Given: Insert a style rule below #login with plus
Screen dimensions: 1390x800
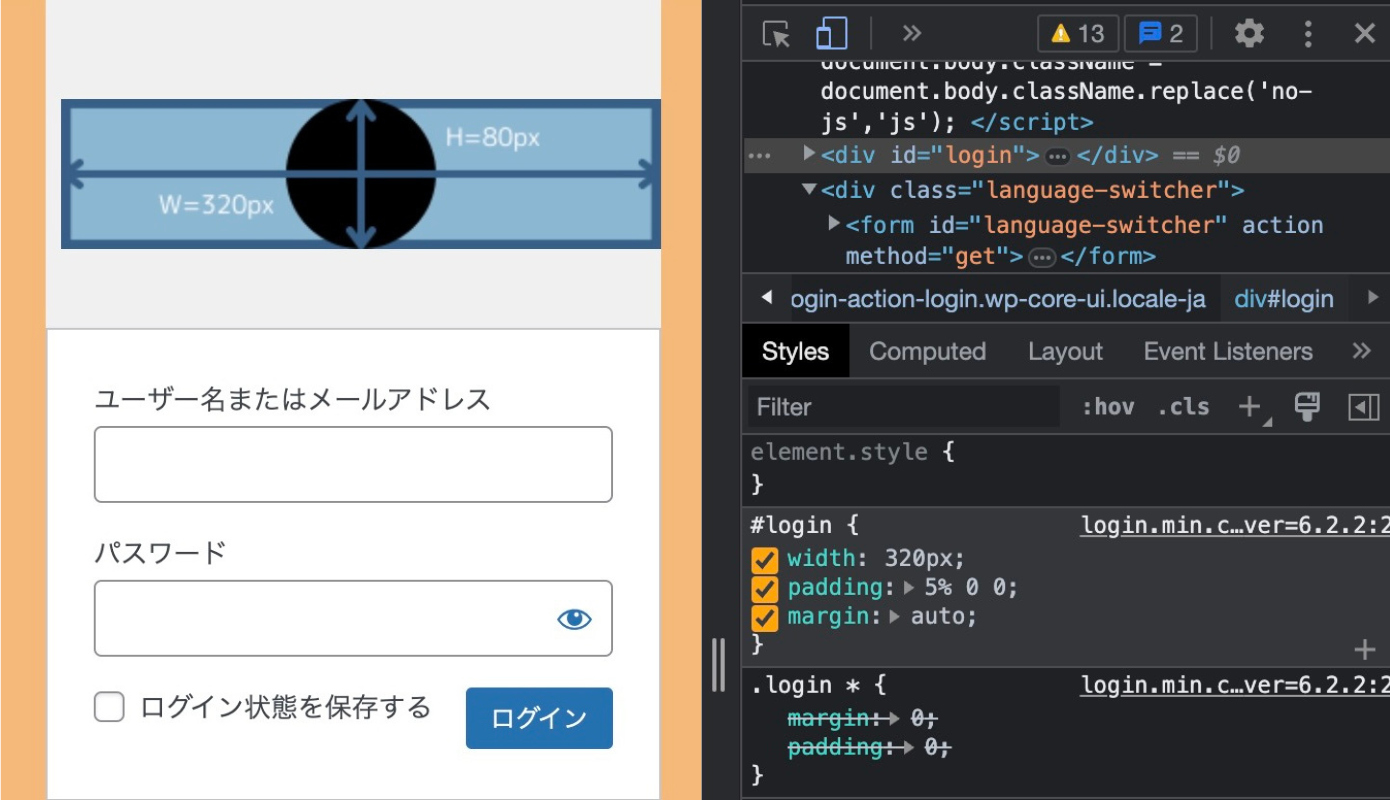Looking at the screenshot, I should (1365, 650).
